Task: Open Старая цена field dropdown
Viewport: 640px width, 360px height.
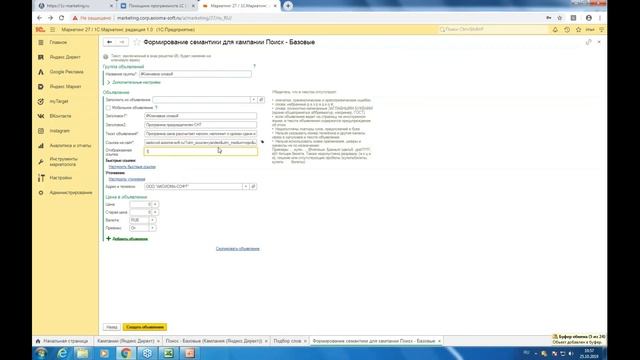Action: (155, 212)
